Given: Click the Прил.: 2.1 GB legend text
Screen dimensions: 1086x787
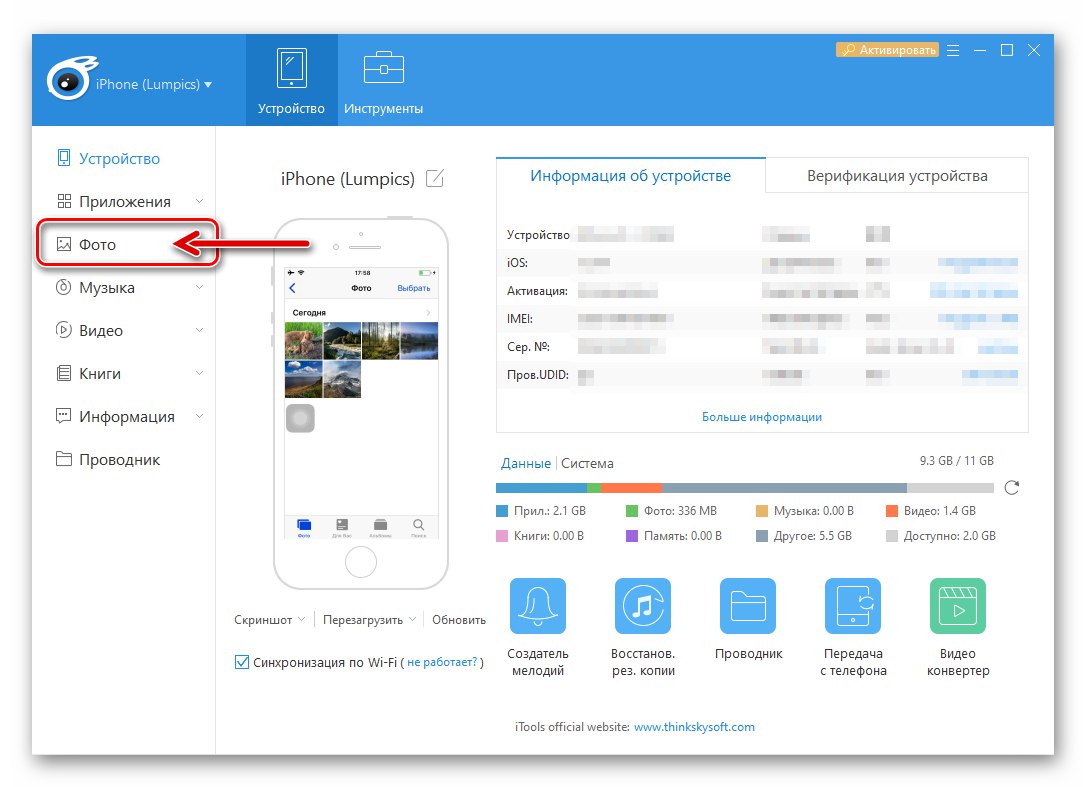Looking at the screenshot, I should tap(549, 511).
